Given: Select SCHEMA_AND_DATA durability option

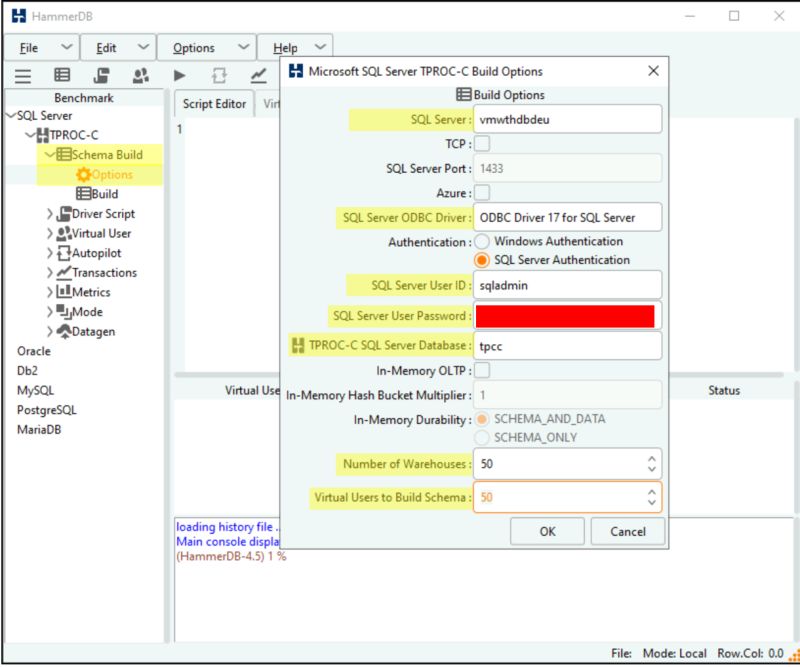Looking at the screenshot, I should (482, 419).
